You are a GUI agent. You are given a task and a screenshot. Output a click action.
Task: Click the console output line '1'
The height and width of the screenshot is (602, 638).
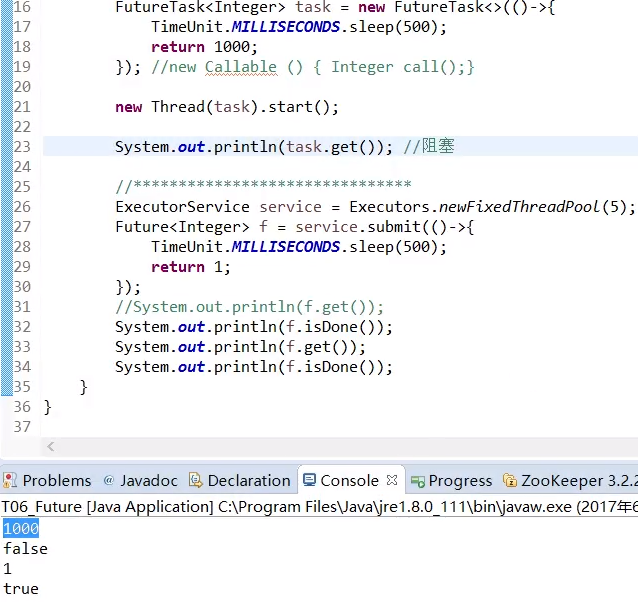click(x=7, y=569)
